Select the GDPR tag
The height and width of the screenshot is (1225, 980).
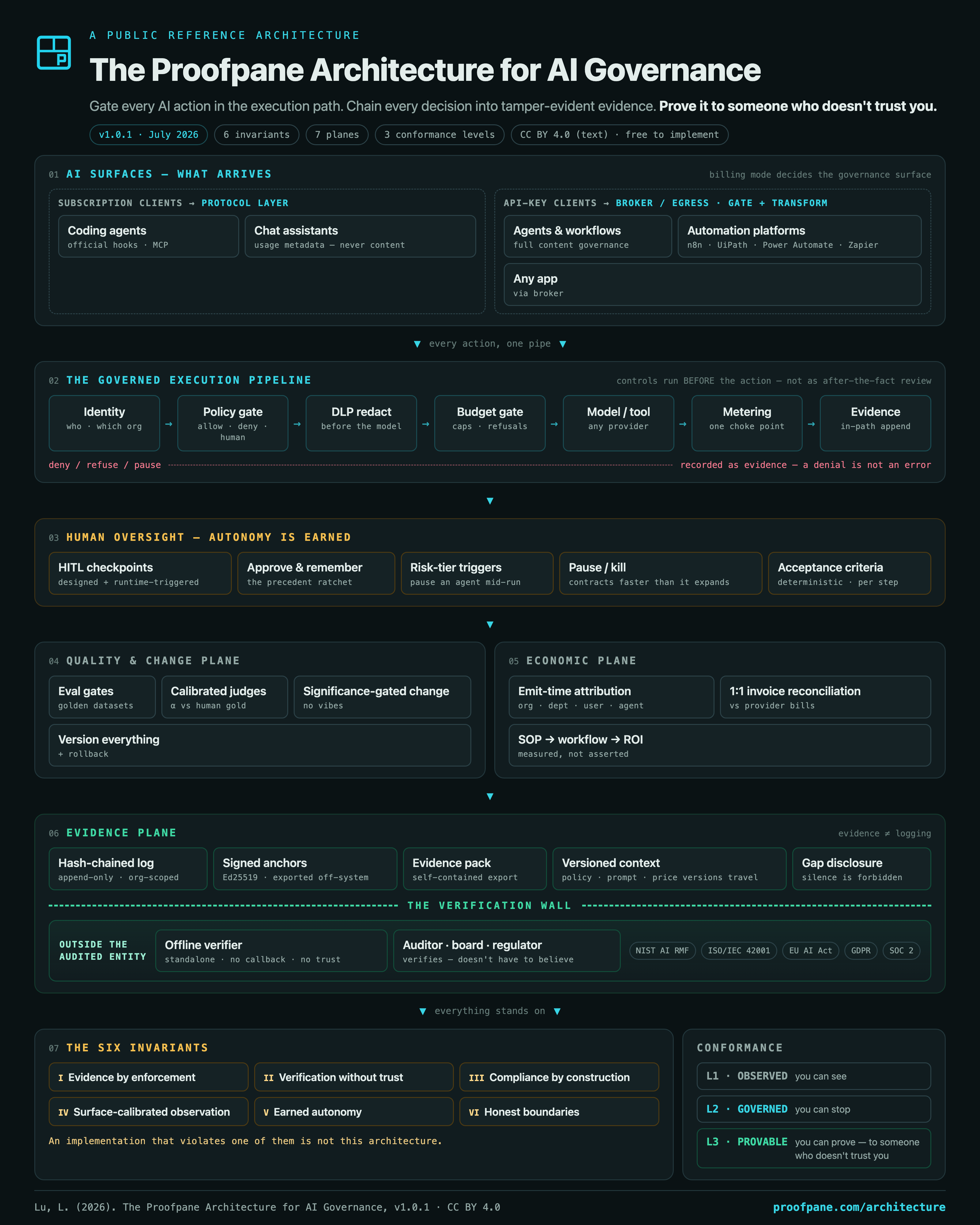[x=861, y=951]
